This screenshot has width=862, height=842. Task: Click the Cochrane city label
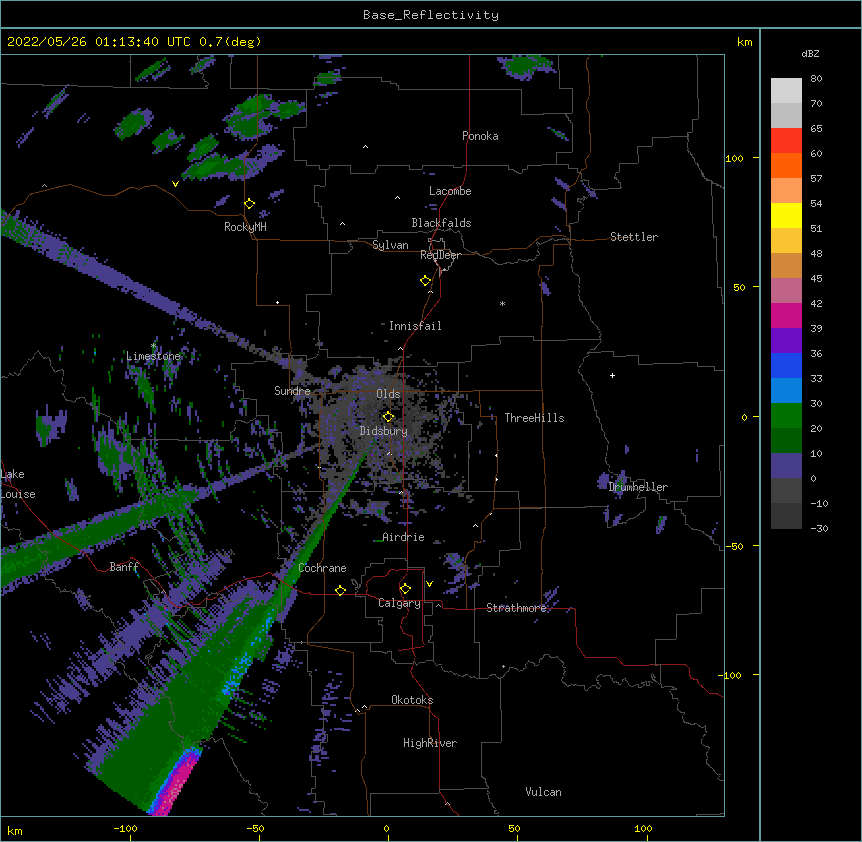(322, 568)
